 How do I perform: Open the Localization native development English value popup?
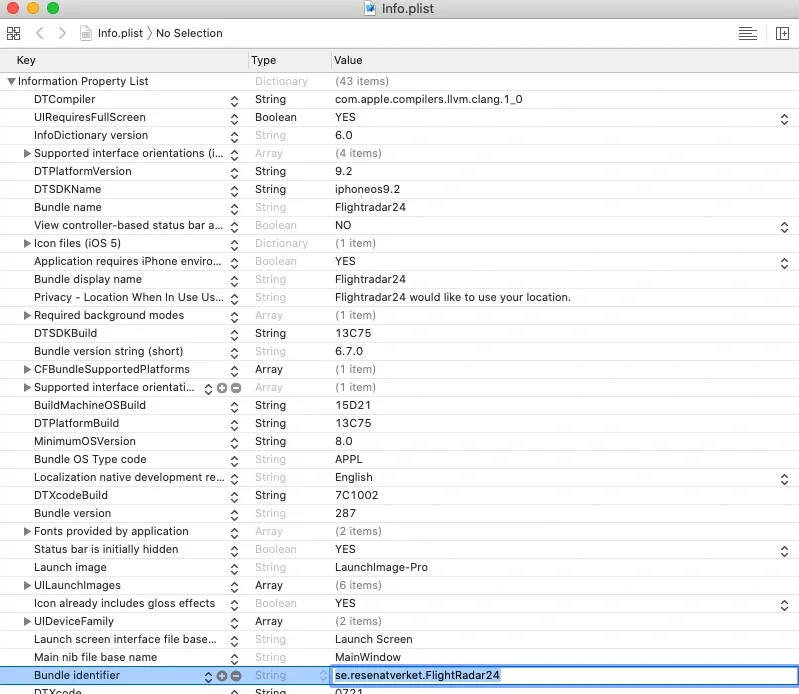[784, 479]
